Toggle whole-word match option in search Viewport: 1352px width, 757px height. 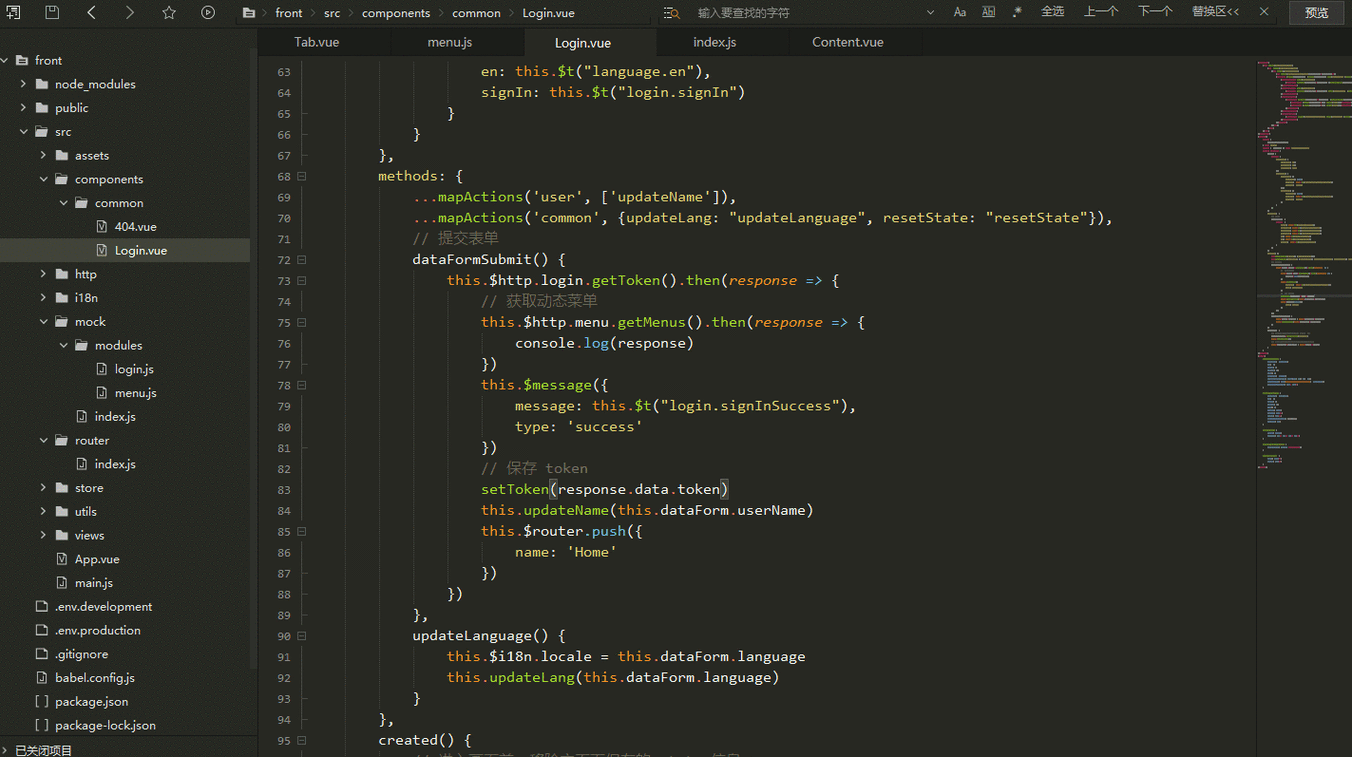(988, 12)
